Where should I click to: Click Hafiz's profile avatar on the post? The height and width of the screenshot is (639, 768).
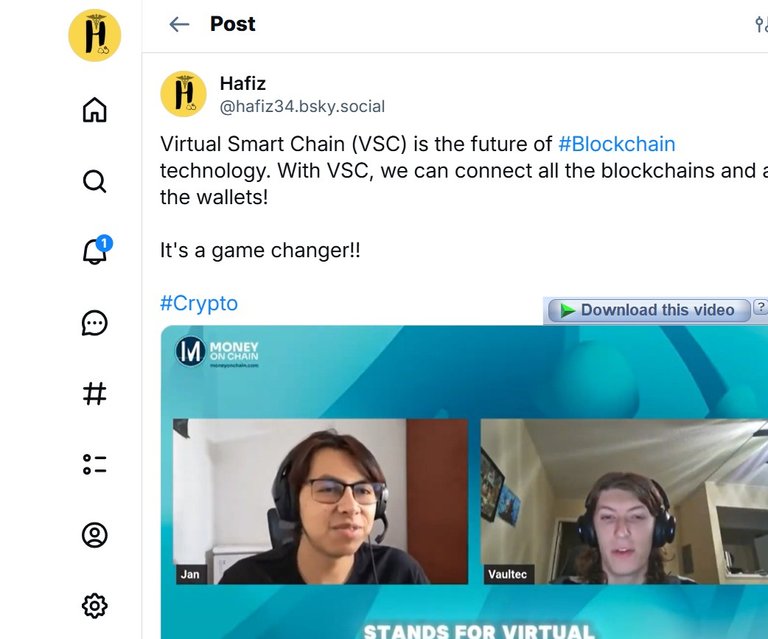pos(184,94)
